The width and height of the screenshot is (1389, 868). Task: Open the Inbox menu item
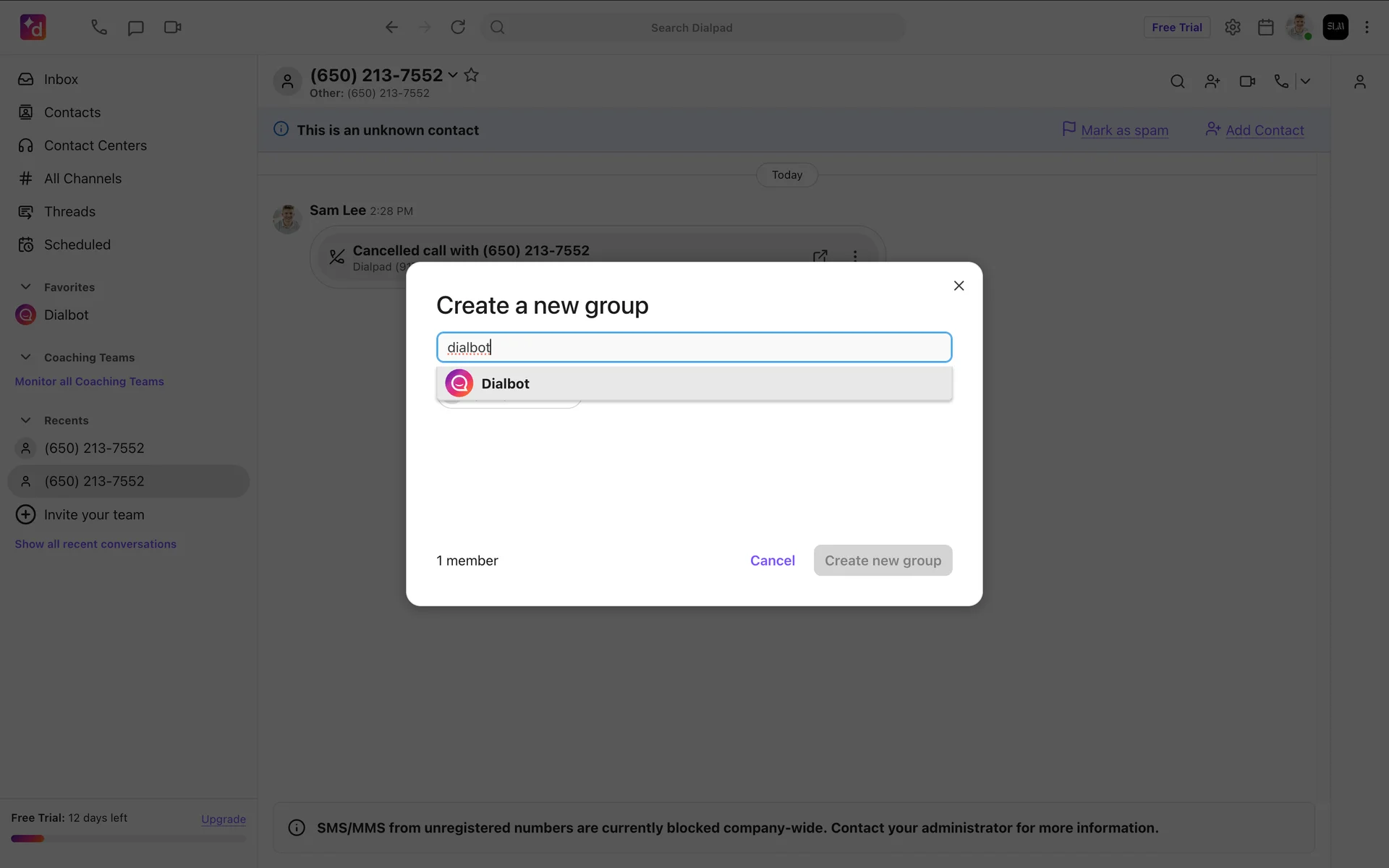pyautogui.click(x=61, y=80)
